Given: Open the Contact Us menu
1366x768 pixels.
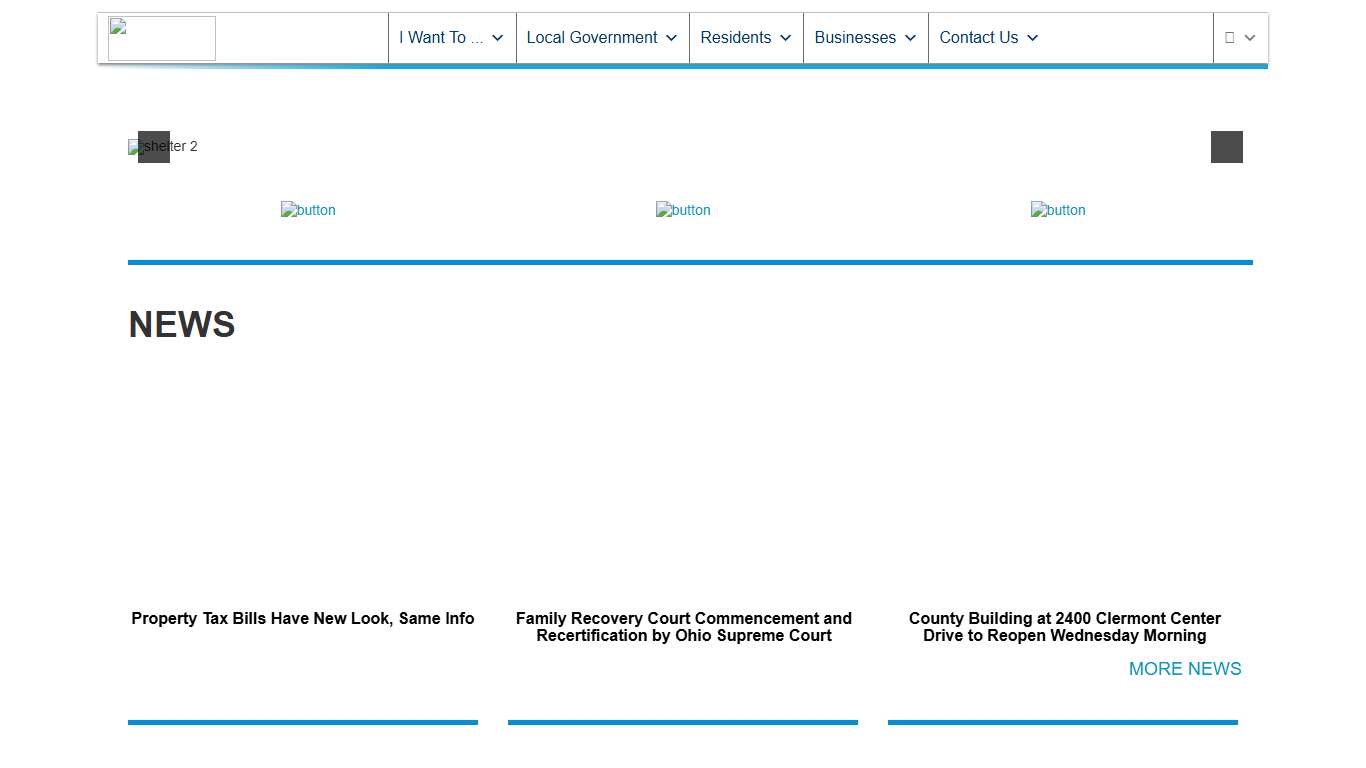Looking at the screenshot, I should coord(978,38).
